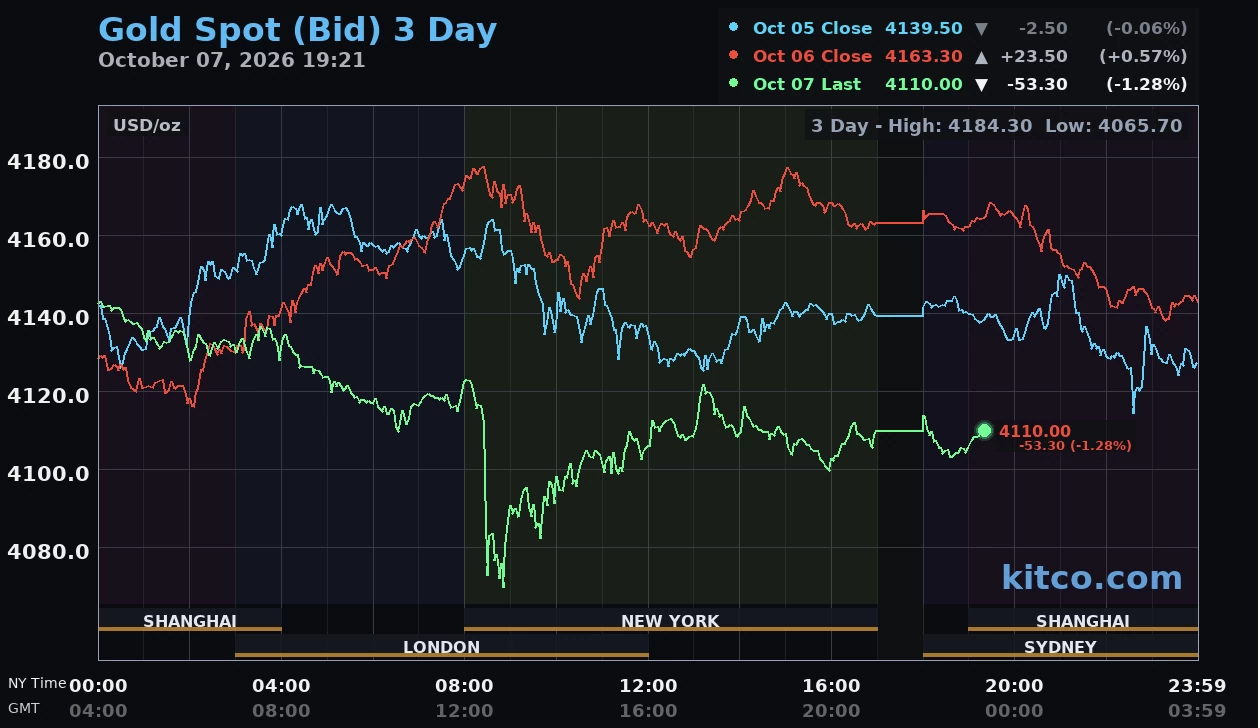Select the SYDNEY session bar
This screenshot has height=728, width=1260.
(1060, 646)
